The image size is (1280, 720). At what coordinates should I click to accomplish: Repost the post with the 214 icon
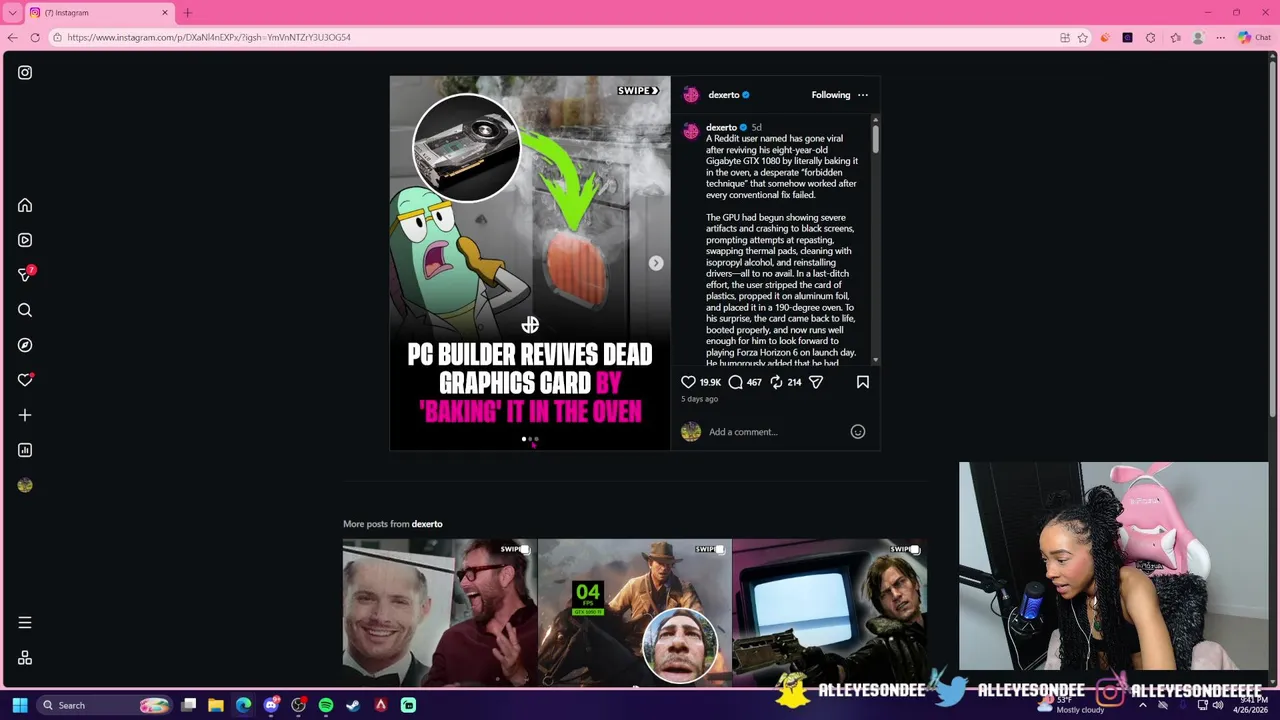click(x=776, y=382)
